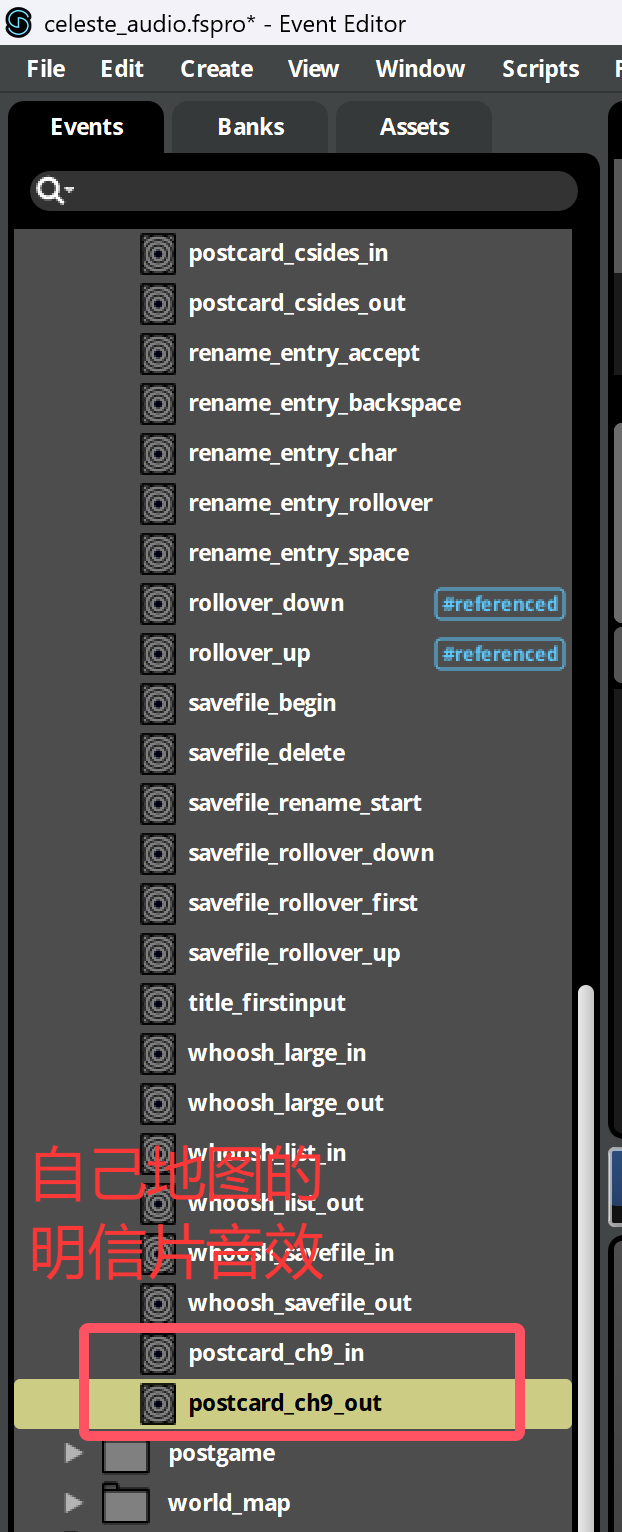Click the postcard_csides_in event icon
The width and height of the screenshot is (622, 1532).
tap(158, 254)
